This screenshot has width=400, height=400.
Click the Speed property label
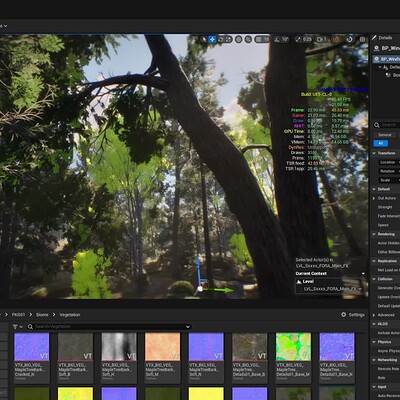(x=383, y=225)
